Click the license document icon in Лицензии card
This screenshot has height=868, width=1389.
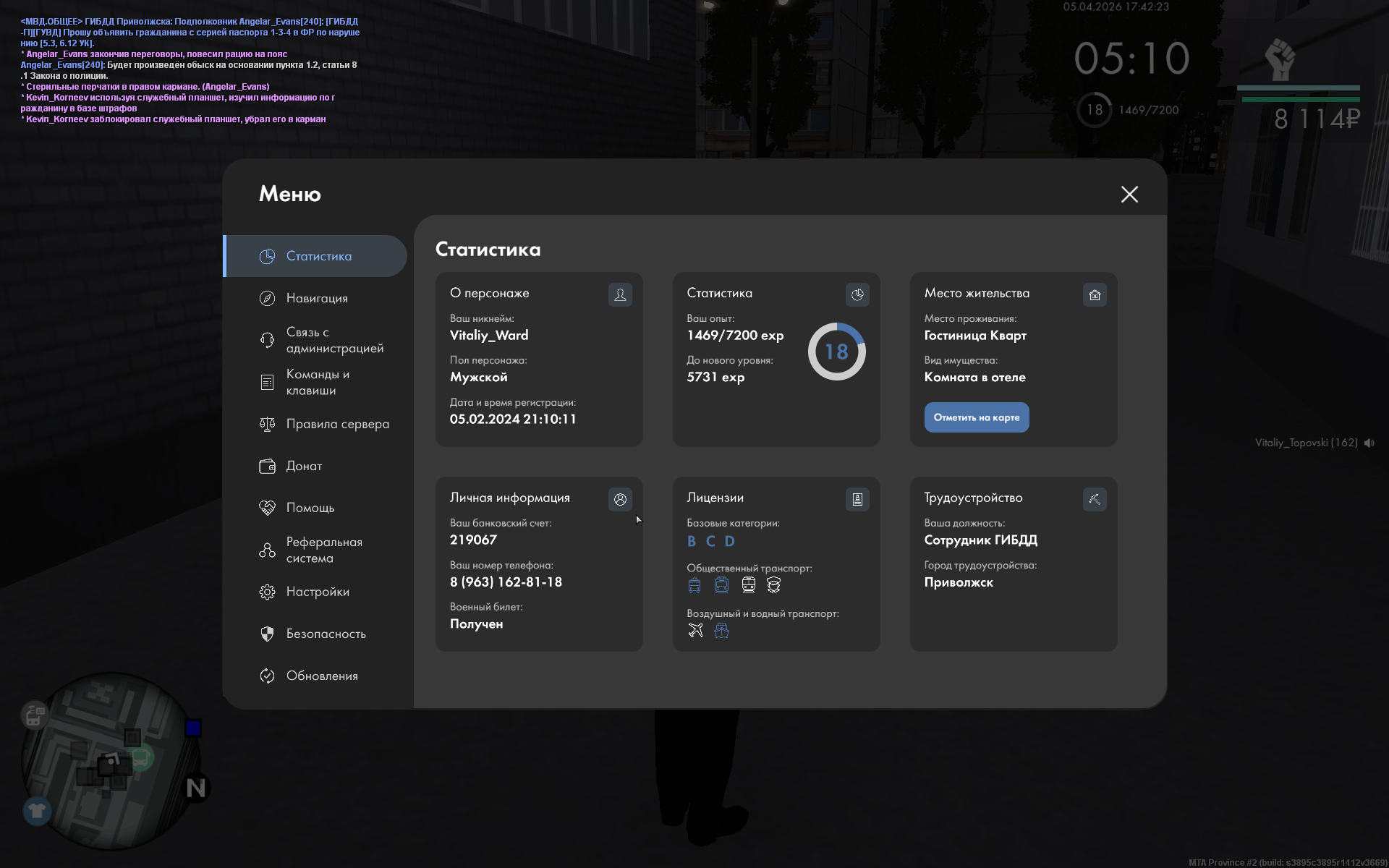[x=857, y=499]
